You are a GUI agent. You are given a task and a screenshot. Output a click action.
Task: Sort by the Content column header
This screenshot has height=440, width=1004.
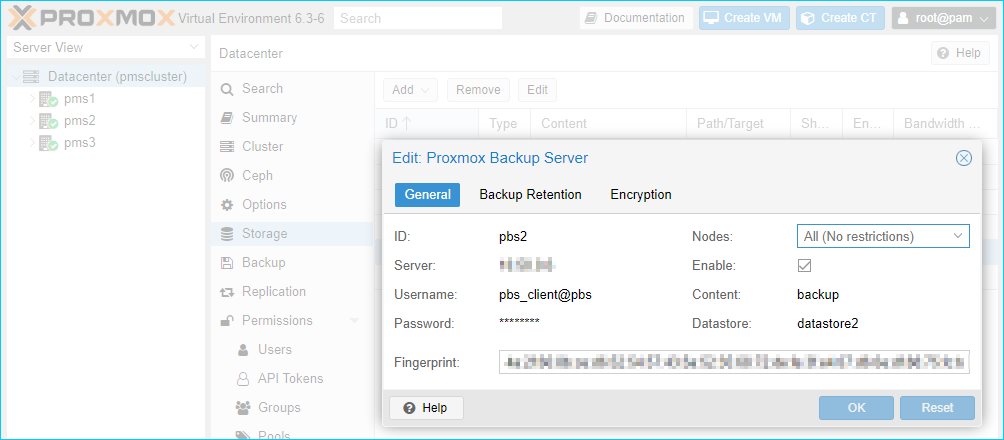click(608, 124)
